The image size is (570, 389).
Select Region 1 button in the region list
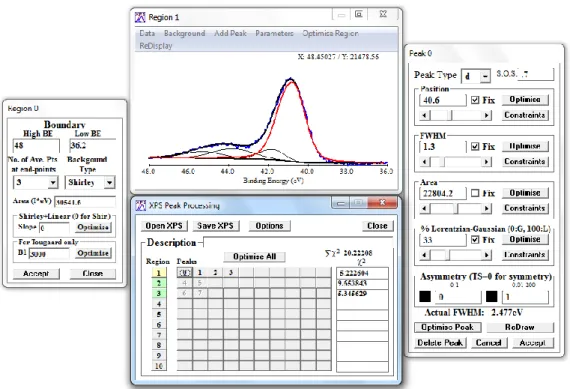click(x=159, y=273)
